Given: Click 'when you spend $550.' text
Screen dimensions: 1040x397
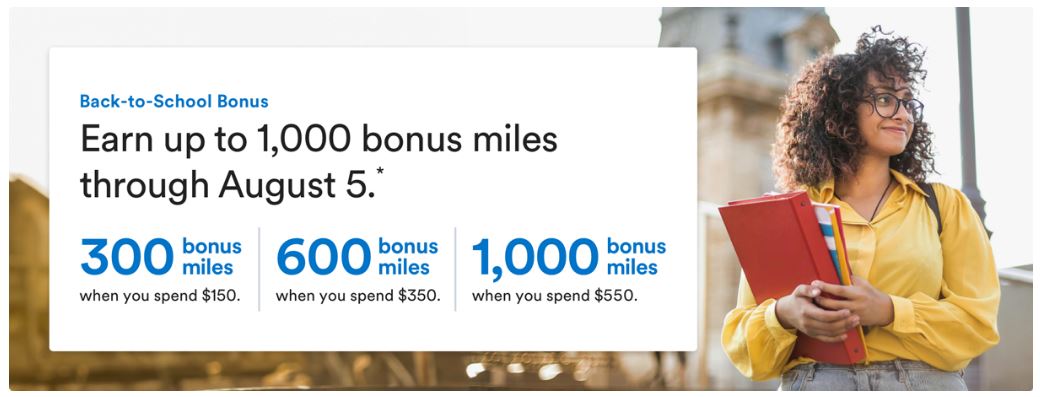Looking at the screenshot, I should [554, 296].
